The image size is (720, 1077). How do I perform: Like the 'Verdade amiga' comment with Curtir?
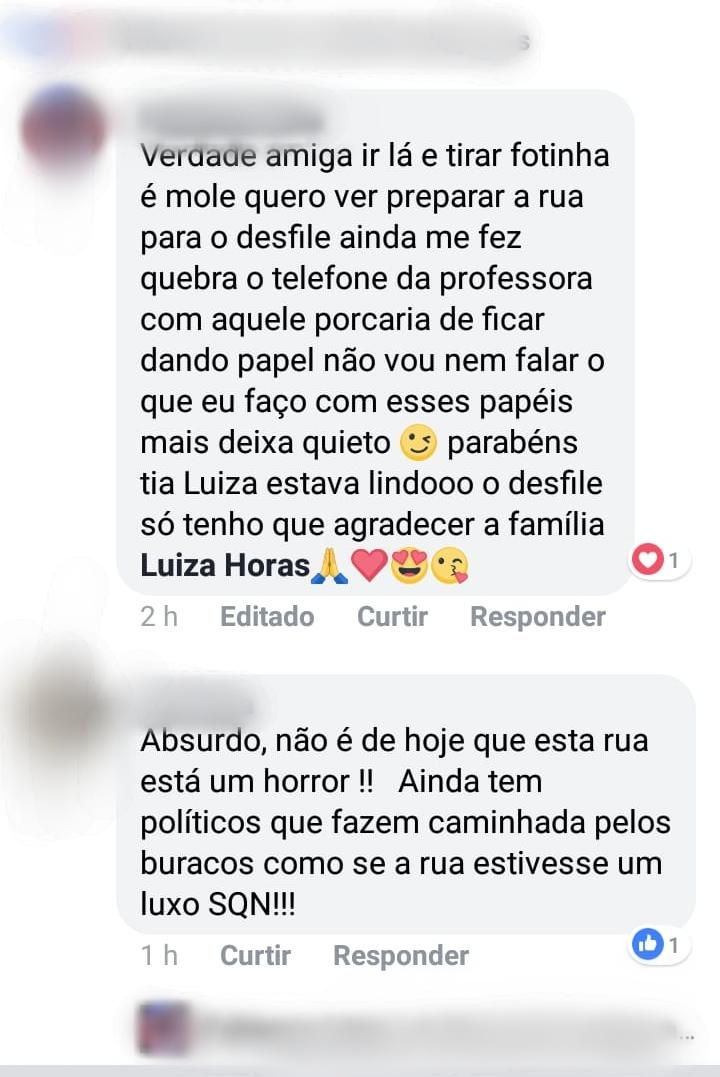[392, 616]
